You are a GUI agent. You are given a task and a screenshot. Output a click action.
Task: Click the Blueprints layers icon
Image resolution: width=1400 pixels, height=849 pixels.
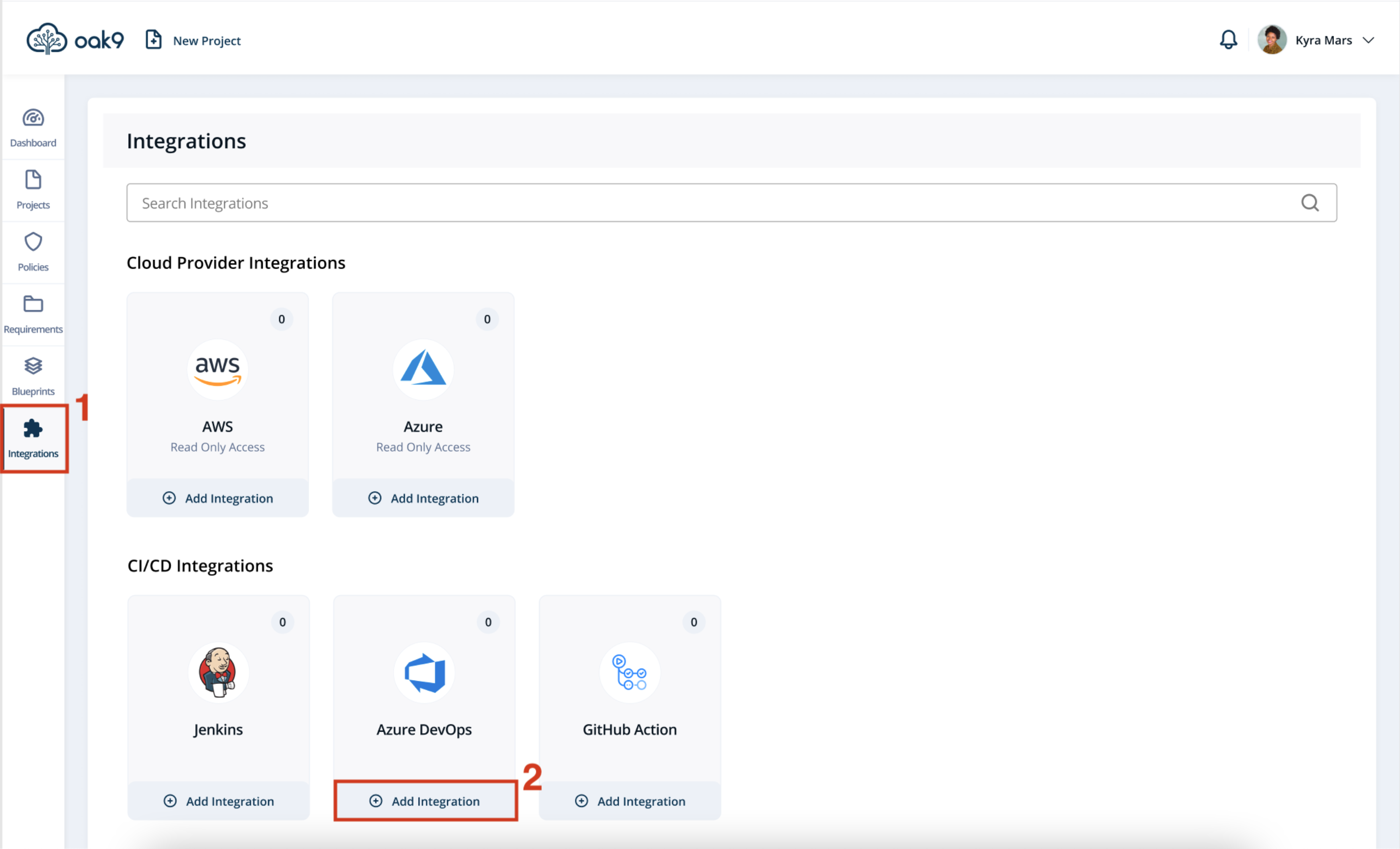point(33,366)
